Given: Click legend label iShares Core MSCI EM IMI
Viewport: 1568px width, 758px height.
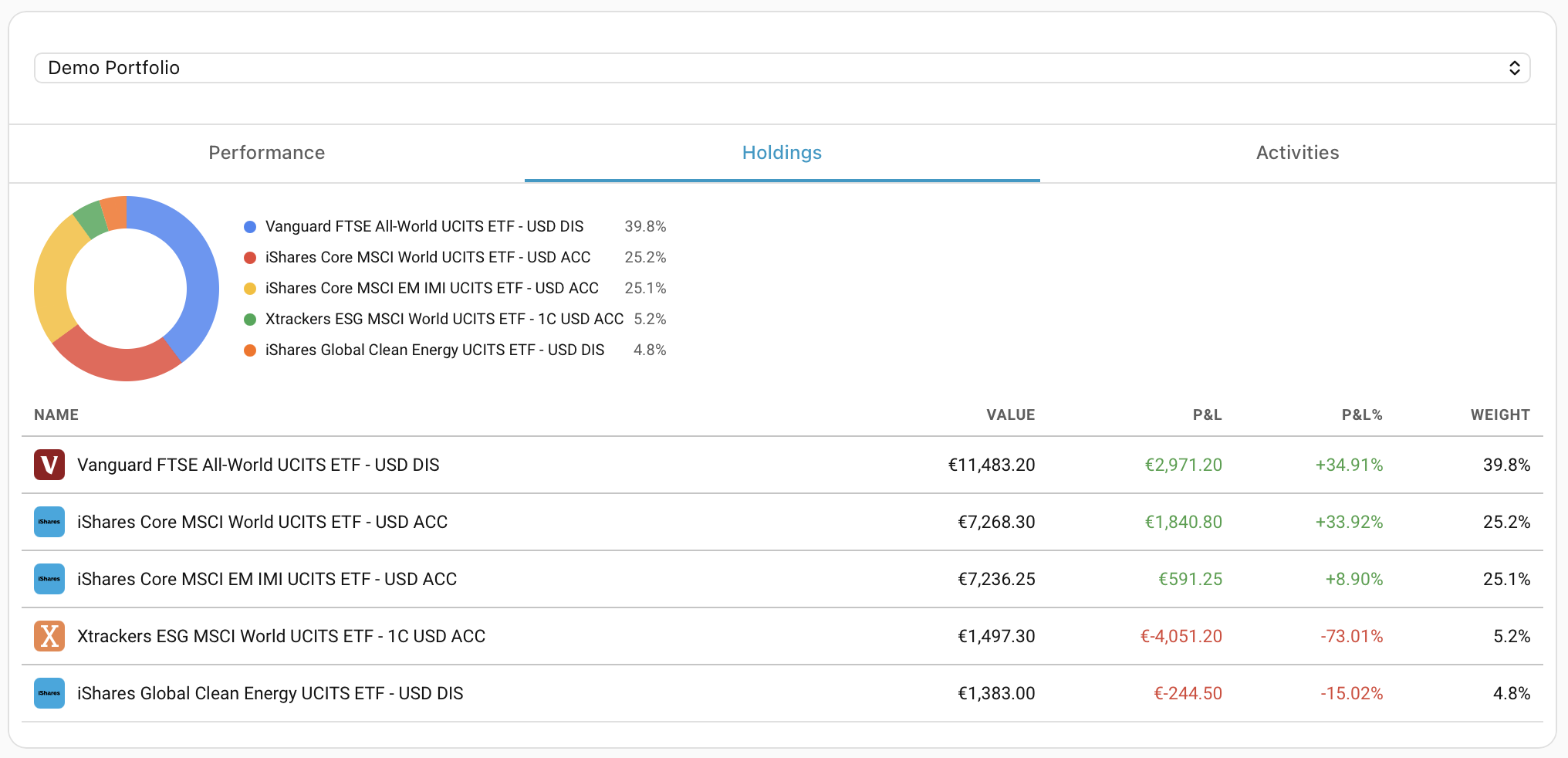Looking at the screenshot, I should click(x=432, y=289).
